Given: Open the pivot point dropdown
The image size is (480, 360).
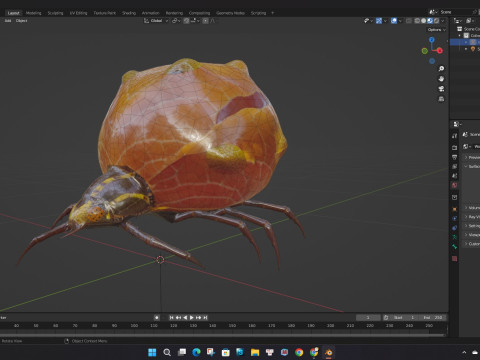Looking at the screenshot, I should [x=176, y=21].
